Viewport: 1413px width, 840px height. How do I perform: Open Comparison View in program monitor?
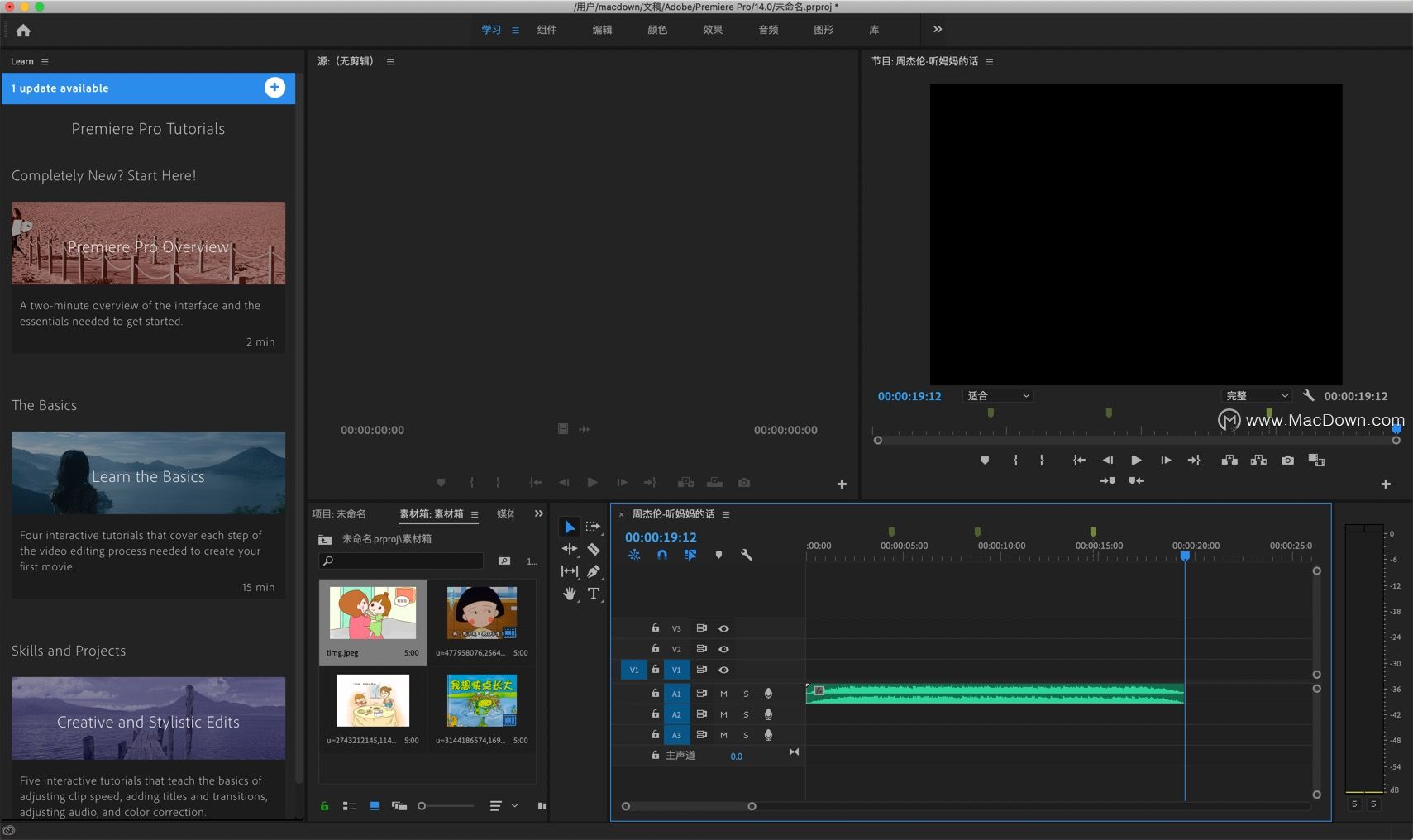pyautogui.click(x=1316, y=461)
